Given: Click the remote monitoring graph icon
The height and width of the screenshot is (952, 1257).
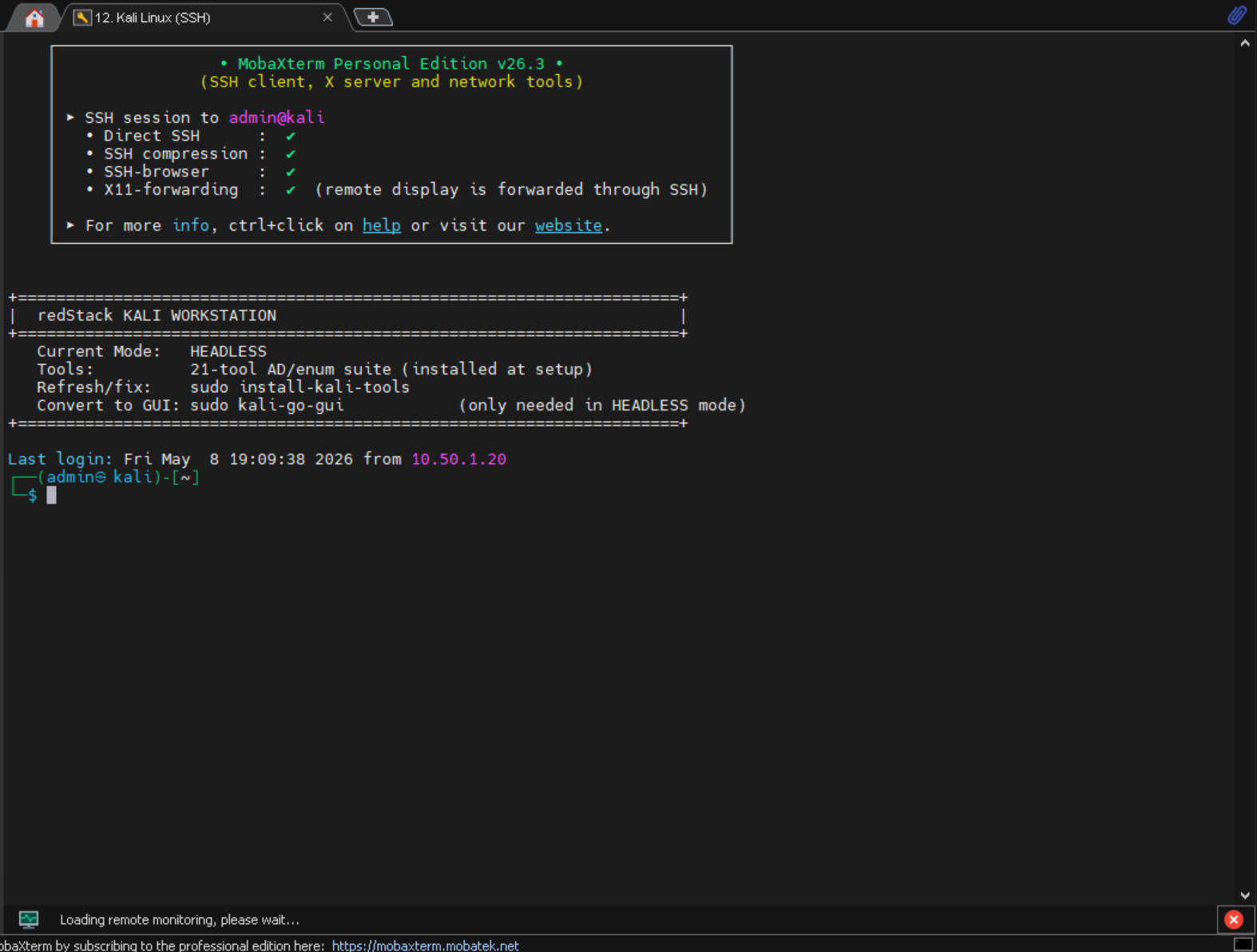Looking at the screenshot, I should (x=29, y=919).
